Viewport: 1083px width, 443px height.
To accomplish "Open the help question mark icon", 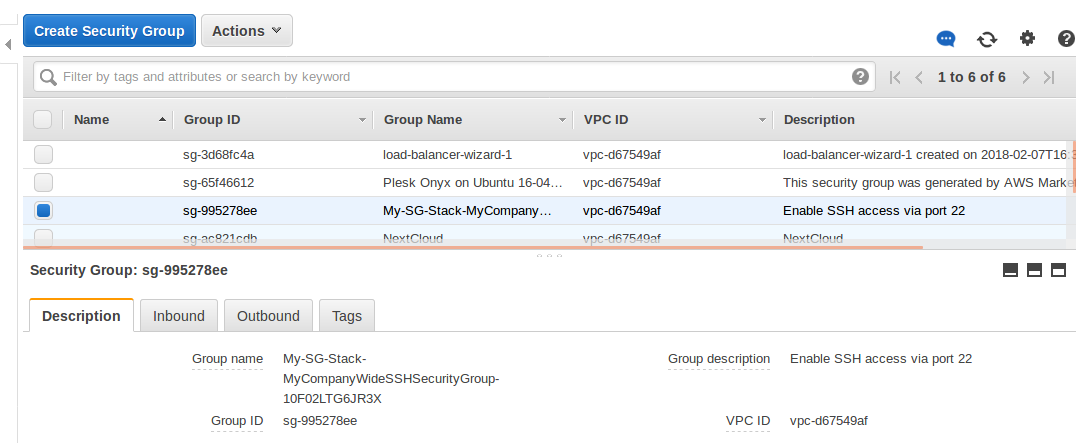I will pyautogui.click(x=1066, y=39).
